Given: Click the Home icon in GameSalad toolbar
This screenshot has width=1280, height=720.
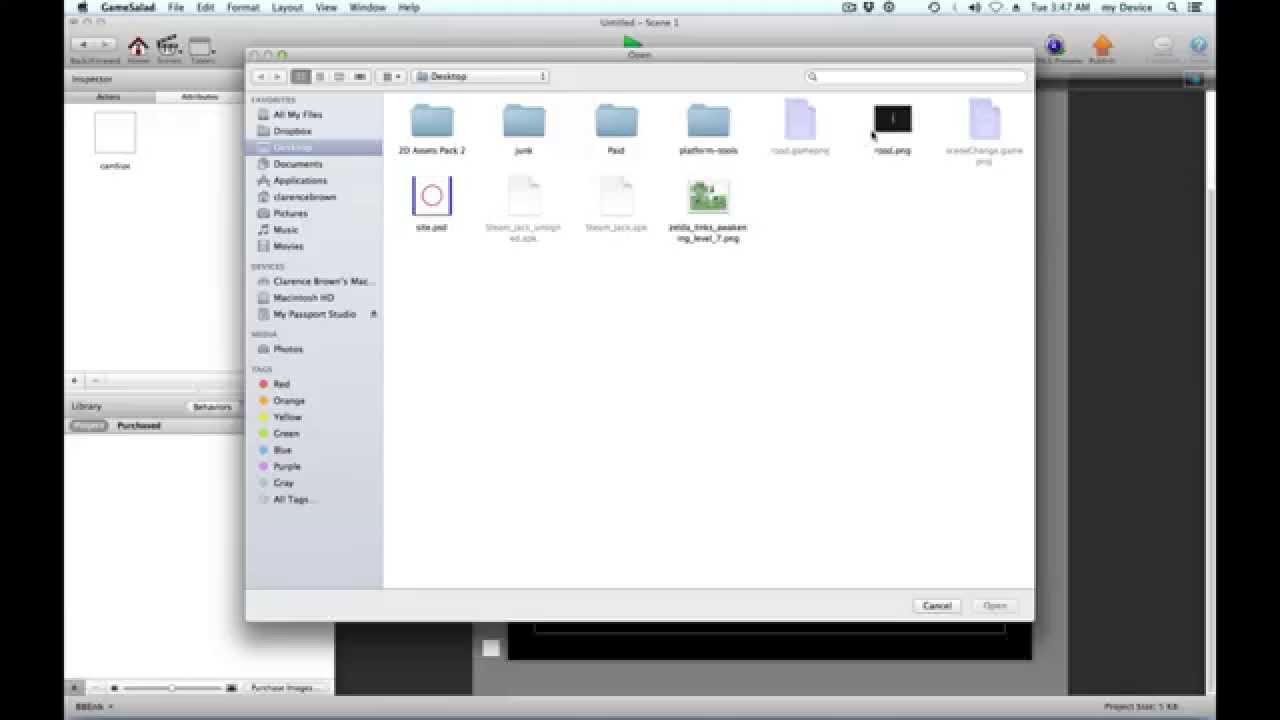Looking at the screenshot, I should click(138, 46).
